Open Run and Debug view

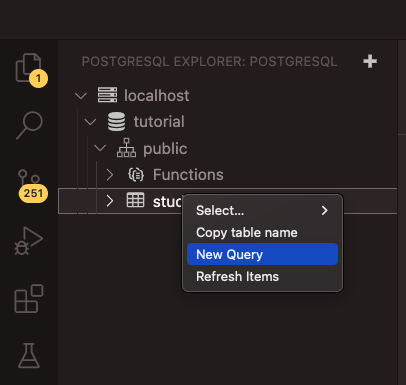[x=29, y=241]
